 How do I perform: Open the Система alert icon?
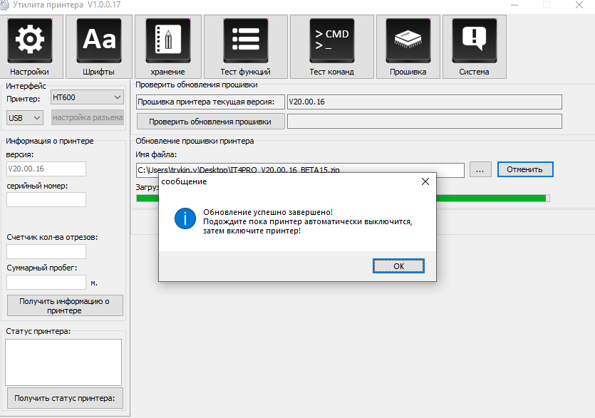(x=474, y=41)
